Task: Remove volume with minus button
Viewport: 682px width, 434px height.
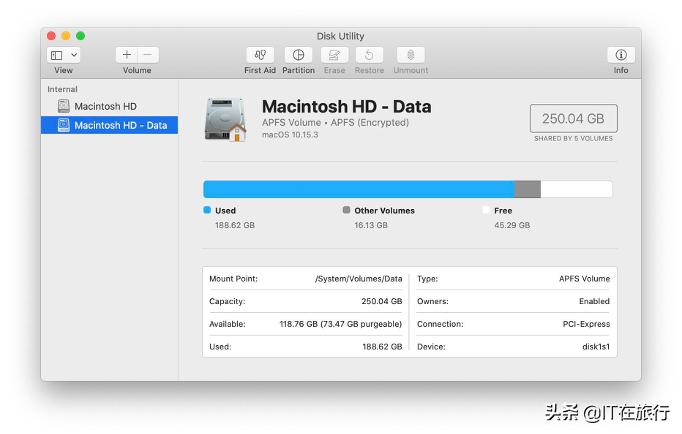Action: point(148,55)
